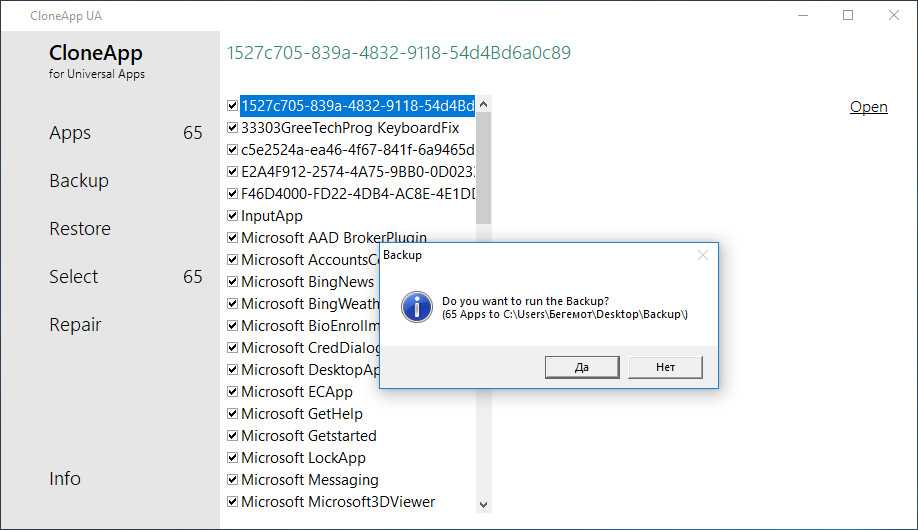The image size is (918, 530).
Task: Select Restore in the left menu
Action: pos(80,229)
